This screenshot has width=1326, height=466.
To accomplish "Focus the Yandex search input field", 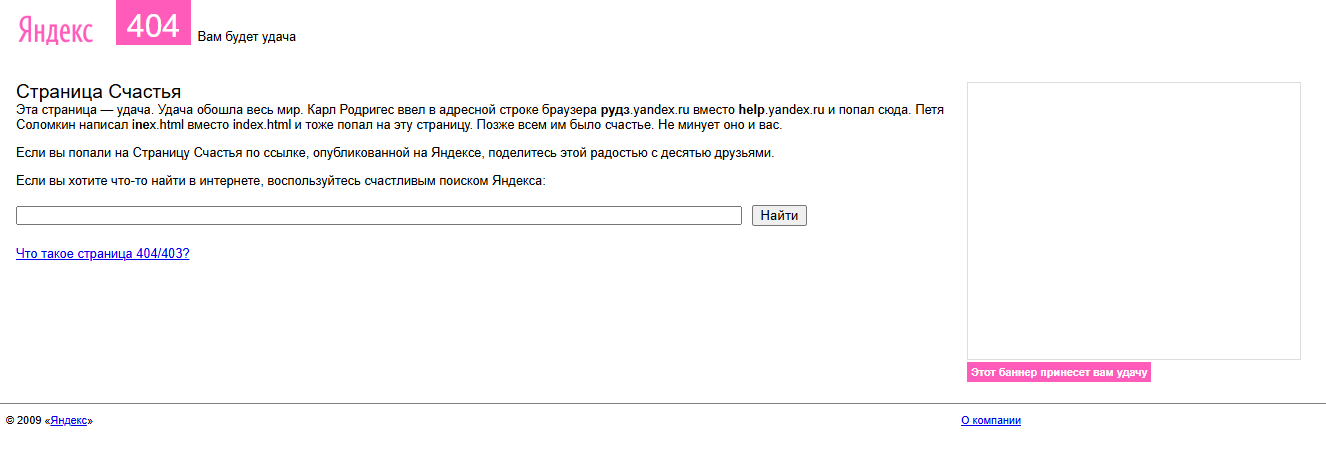I will 379,216.
